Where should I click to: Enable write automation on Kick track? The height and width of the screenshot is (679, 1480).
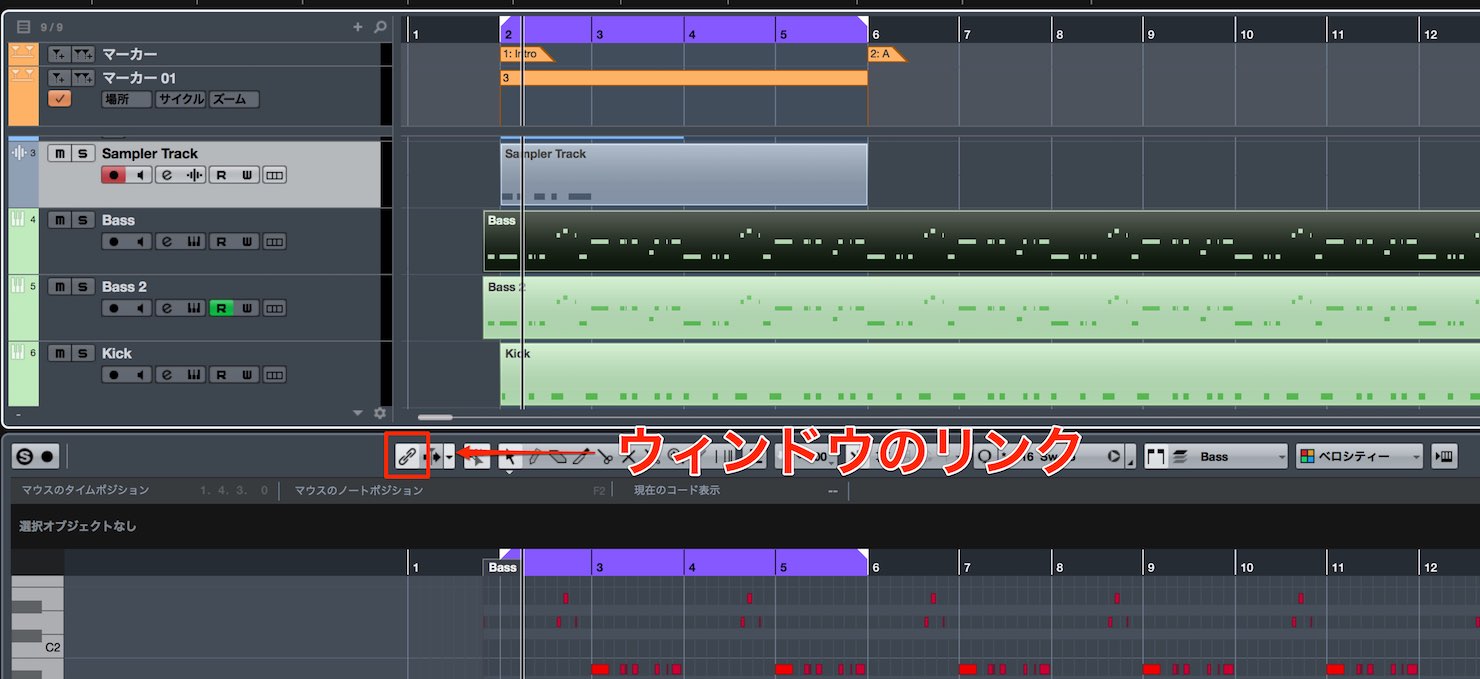247,375
